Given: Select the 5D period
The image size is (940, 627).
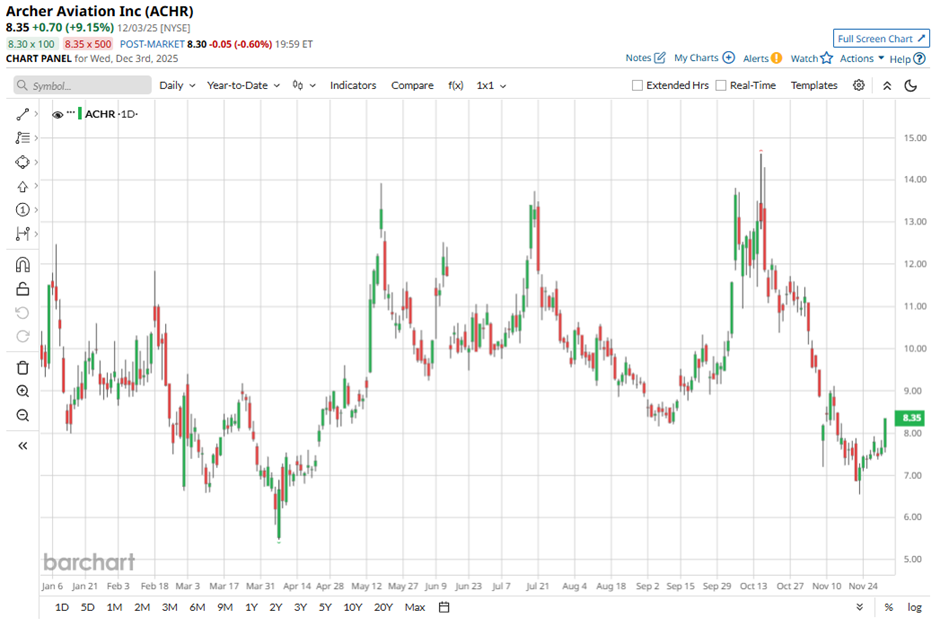Looking at the screenshot, I should click(x=88, y=607).
